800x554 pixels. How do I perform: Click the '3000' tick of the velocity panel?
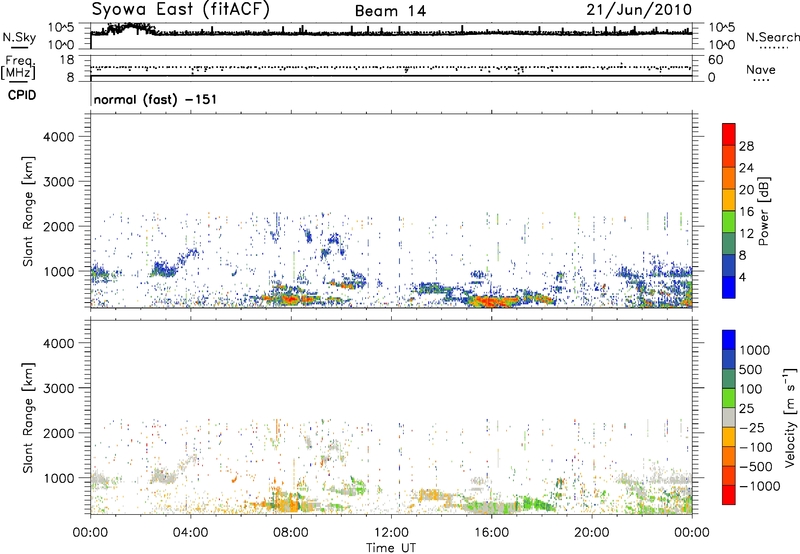[x=58, y=388]
